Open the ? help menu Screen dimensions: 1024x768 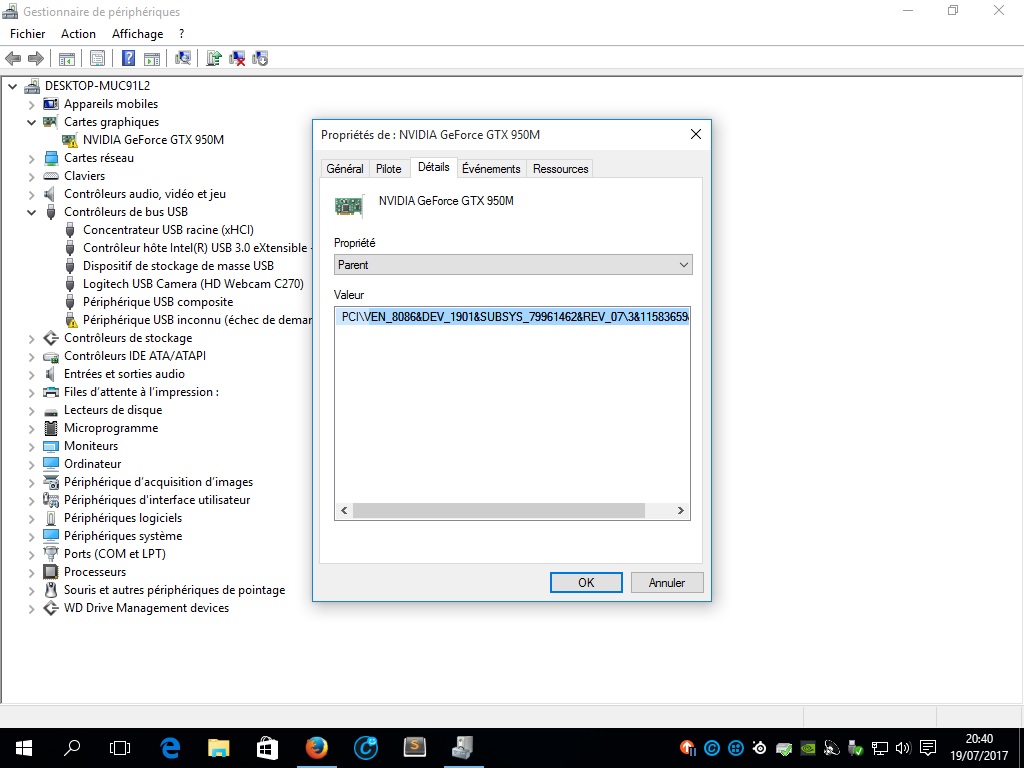(182, 34)
